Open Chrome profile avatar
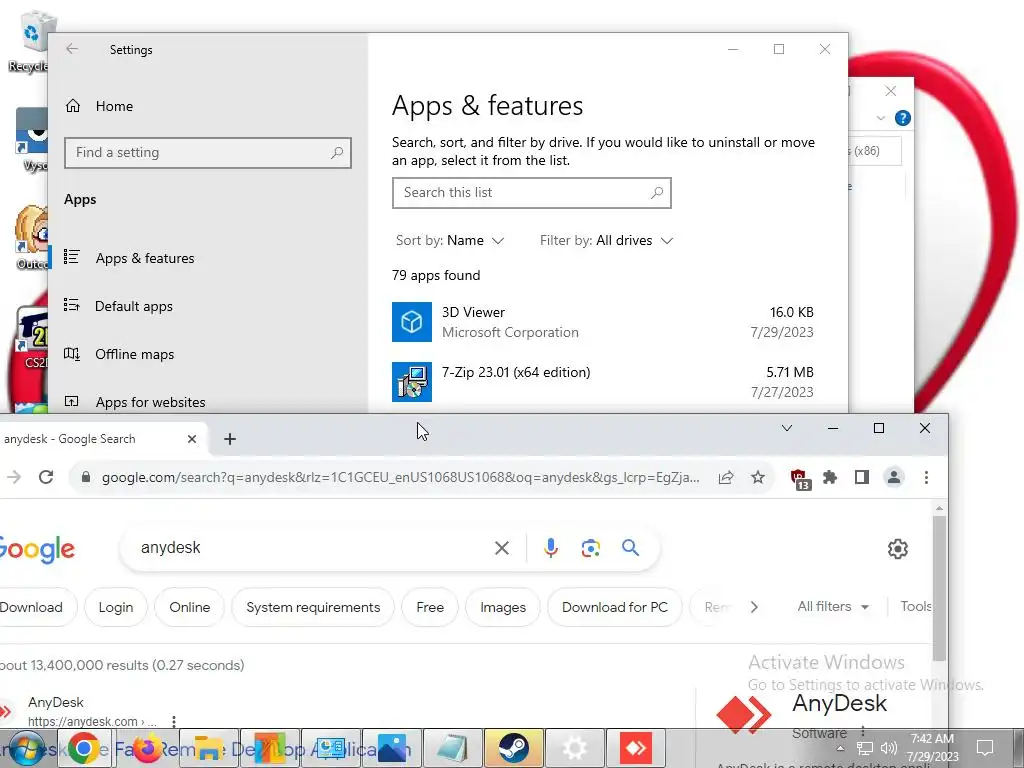The width and height of the screenshot is (1024, 768). pyautogui.click(x=893, y=477)
